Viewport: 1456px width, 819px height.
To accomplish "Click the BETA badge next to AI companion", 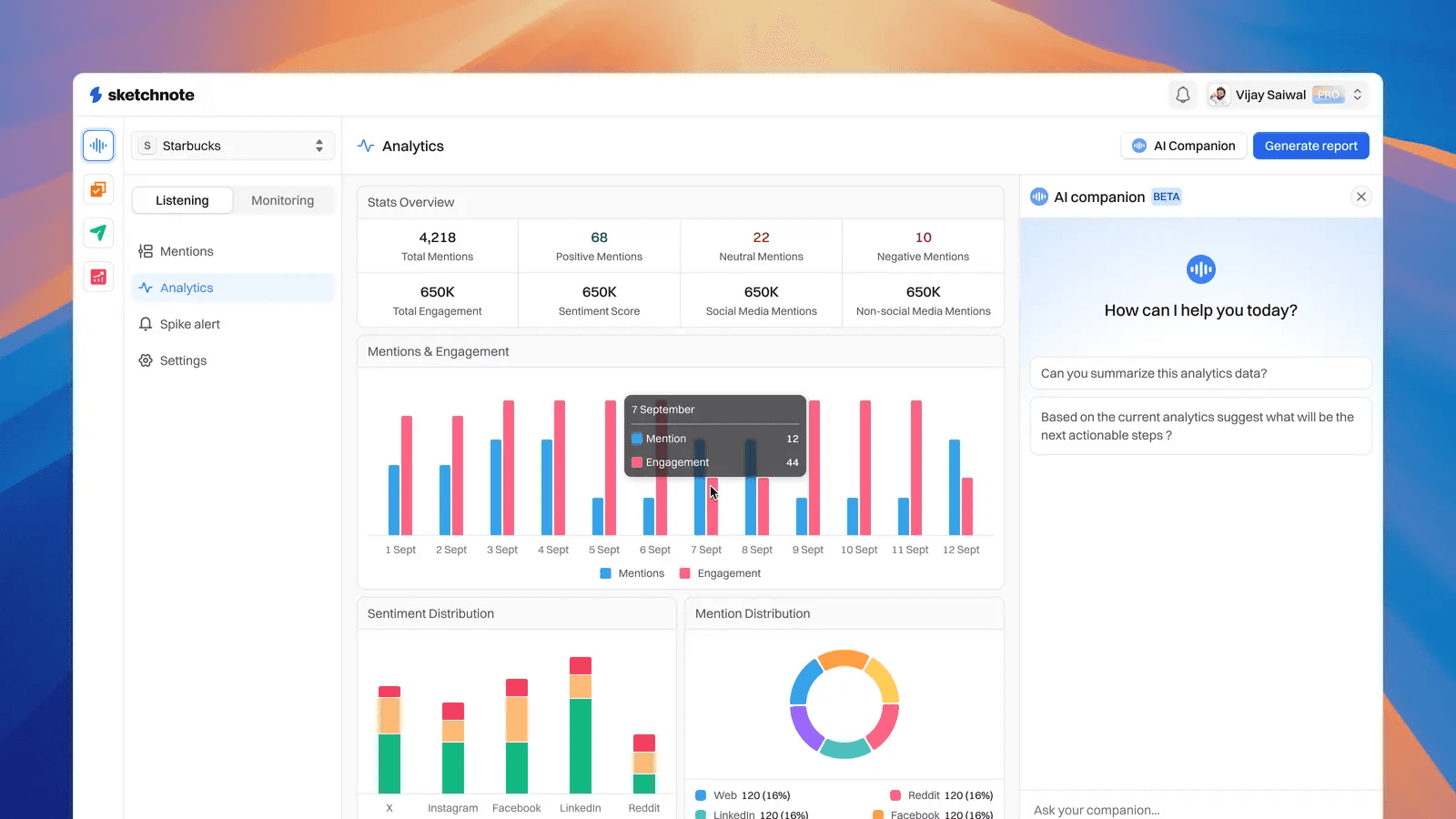I will (1167, 197).
